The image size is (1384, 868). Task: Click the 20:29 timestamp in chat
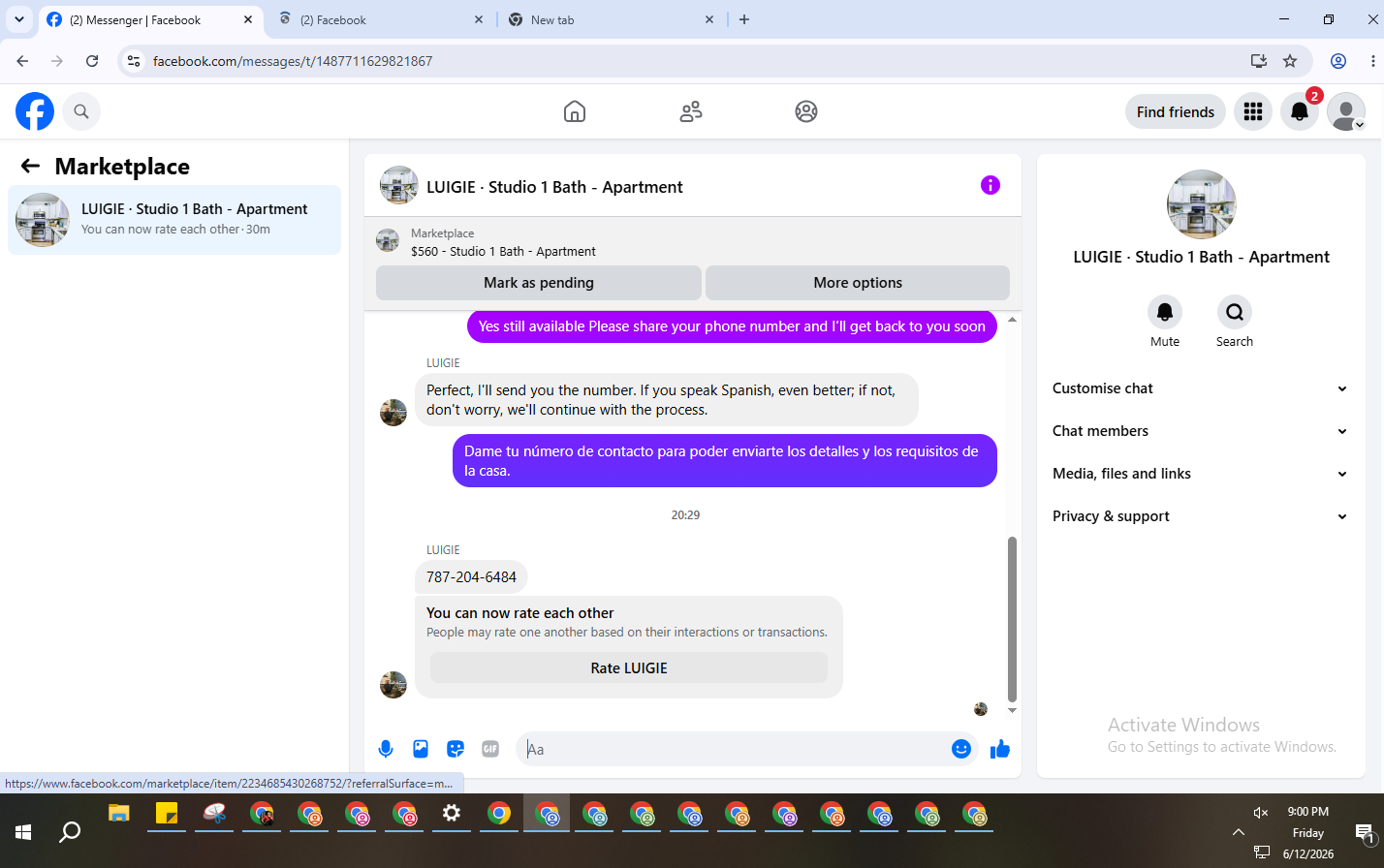tap(685, 514)
